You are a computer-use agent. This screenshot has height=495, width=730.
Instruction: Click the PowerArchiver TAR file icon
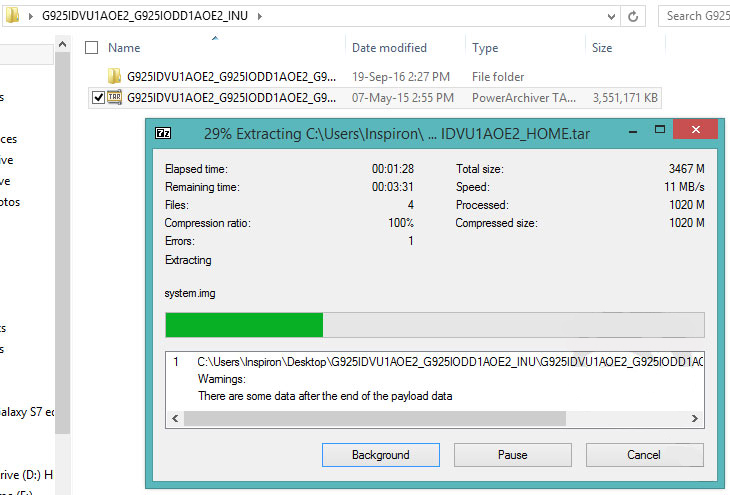114,97
